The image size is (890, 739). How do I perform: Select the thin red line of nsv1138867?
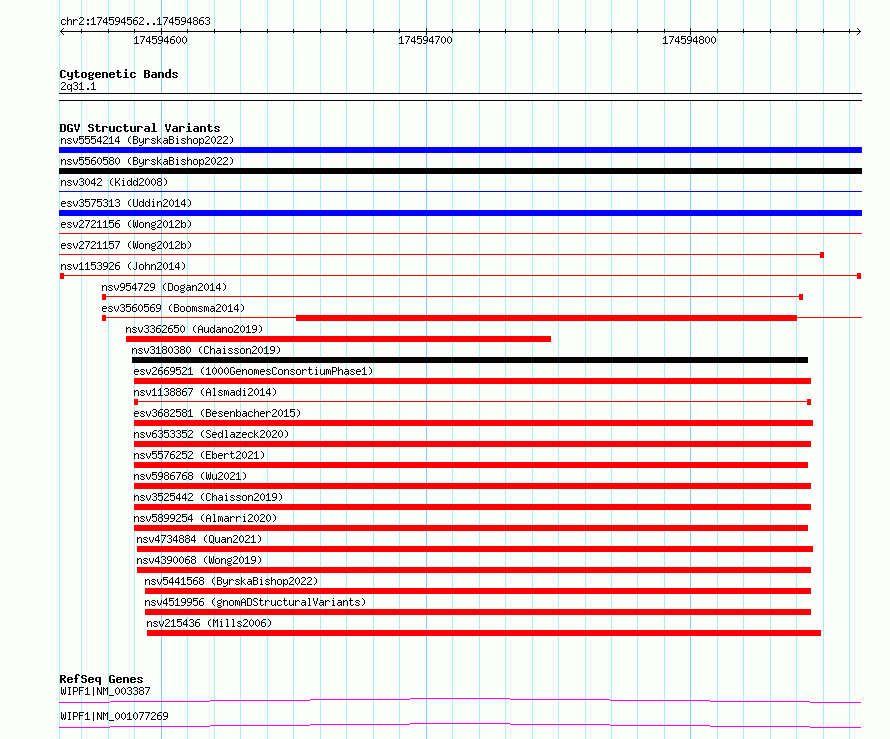coord(472,402)
